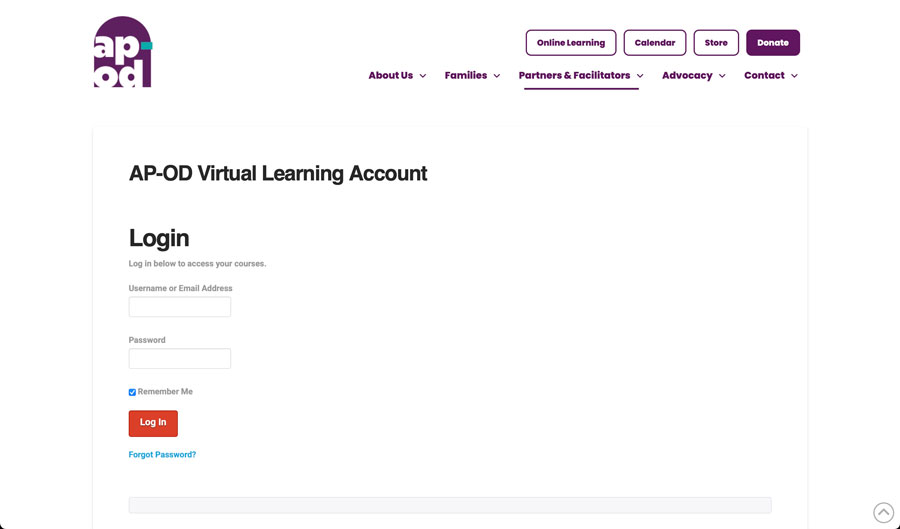The image size is (900, 529).
Task: Expand the Families chevron
Action: pos(497,76)
